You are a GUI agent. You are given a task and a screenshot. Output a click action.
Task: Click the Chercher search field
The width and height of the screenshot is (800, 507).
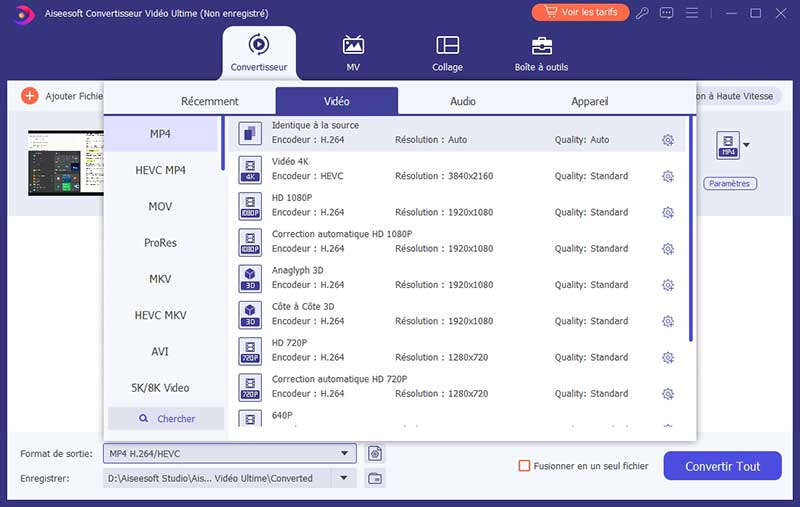[x=166, y=418]
